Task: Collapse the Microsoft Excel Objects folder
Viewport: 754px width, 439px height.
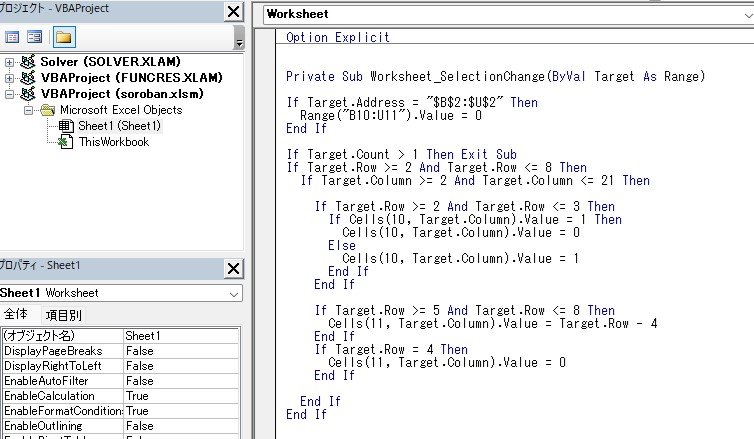Action: [x=28, y=110]
